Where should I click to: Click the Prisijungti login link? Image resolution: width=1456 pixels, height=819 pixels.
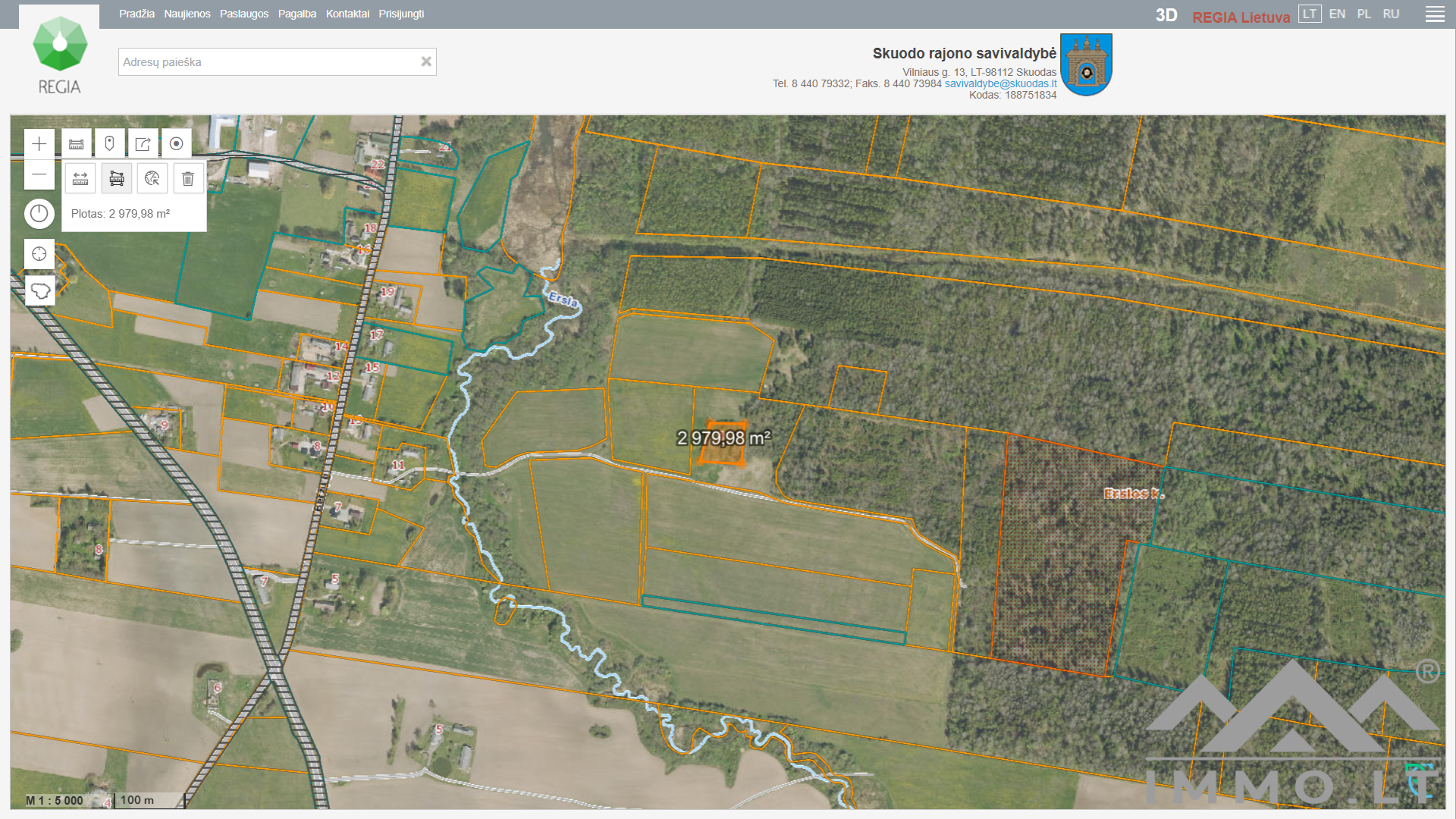pyautogui.click(x=401, y=14)
